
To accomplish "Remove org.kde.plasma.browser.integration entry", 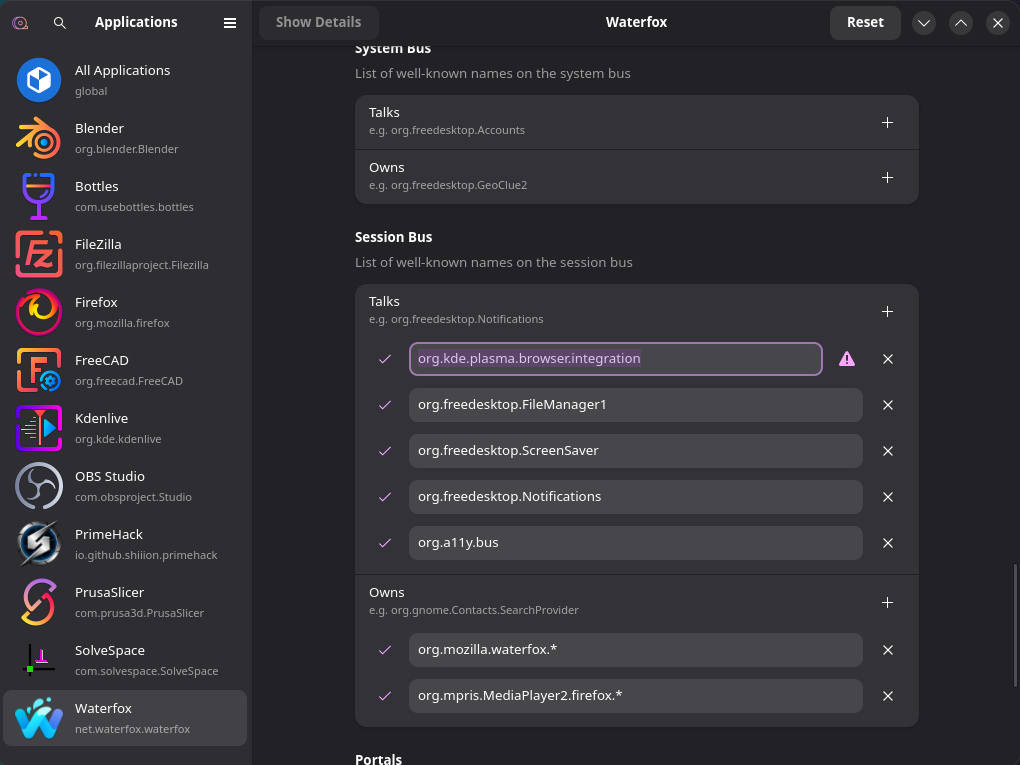I will point(887,359).
